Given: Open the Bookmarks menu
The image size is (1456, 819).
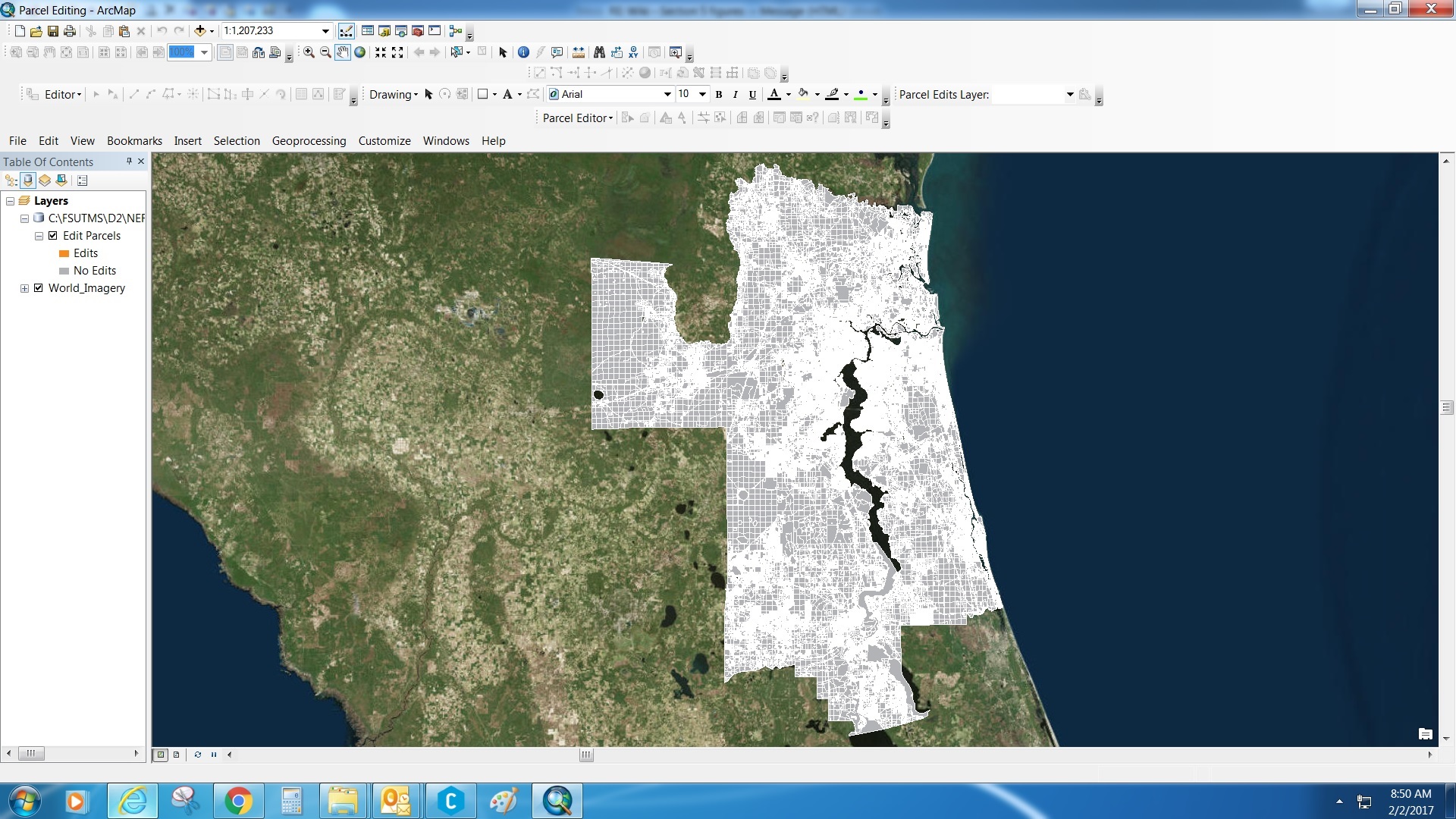Looking at the screenshot, I should [134, 141].
